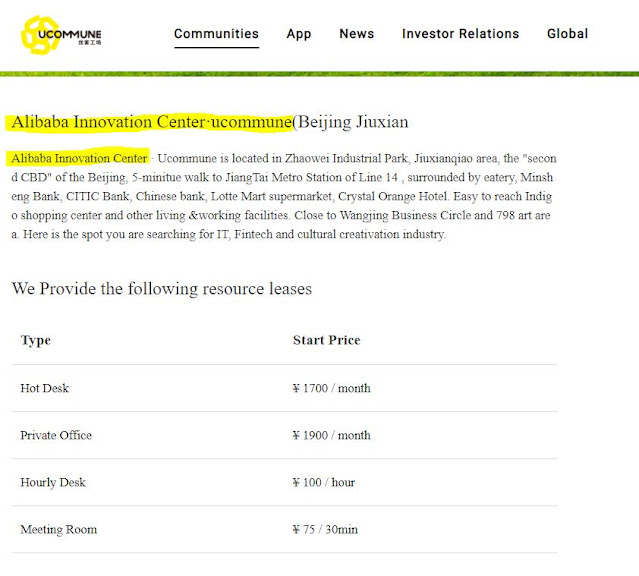Viewport: 639px width, 576px height.
Task: Select the Hourly Desk row label
Action: [x=53, y=483]
